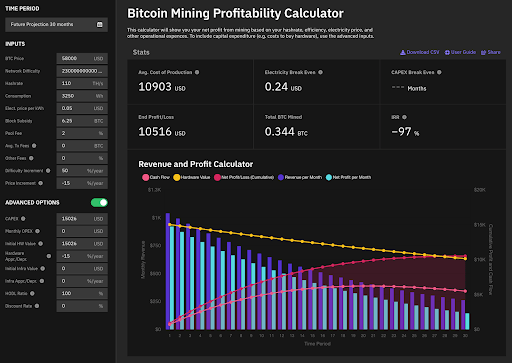512x363 pixels.
Task: Select the Hashrate input field
Action: tap(82, 83)
